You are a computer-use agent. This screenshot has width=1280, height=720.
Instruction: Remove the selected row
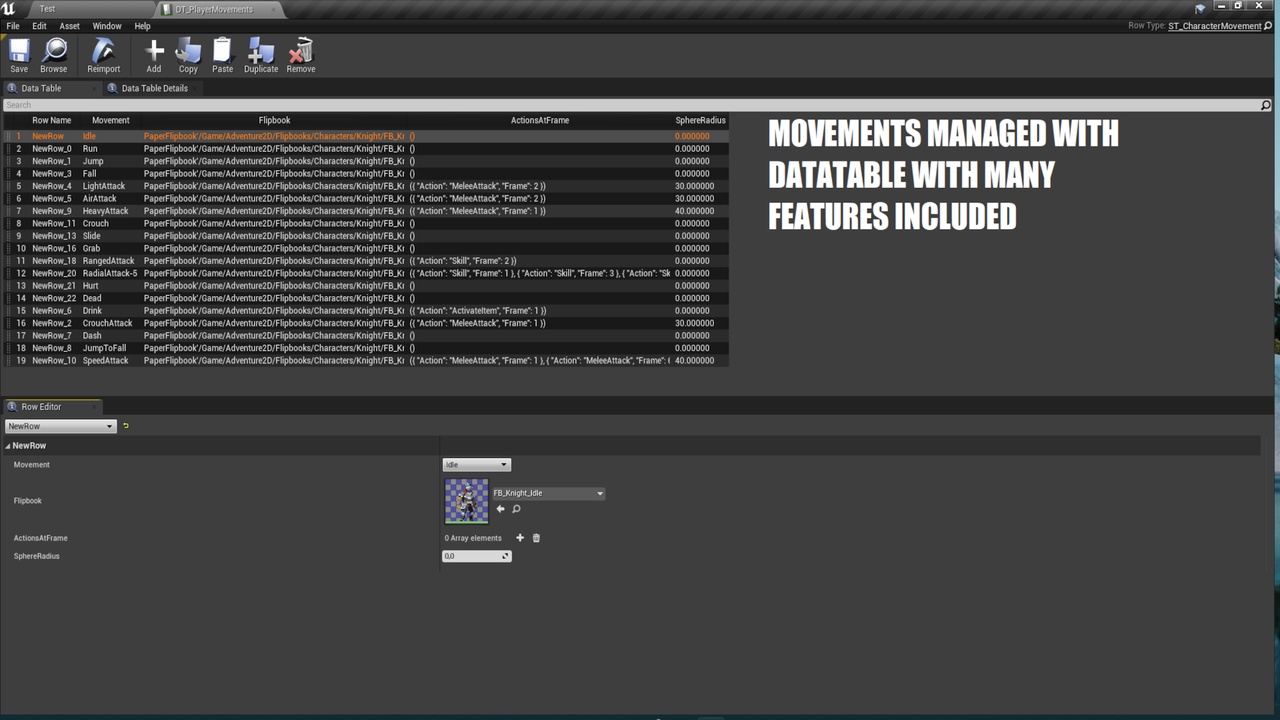[x=301, y=55]
